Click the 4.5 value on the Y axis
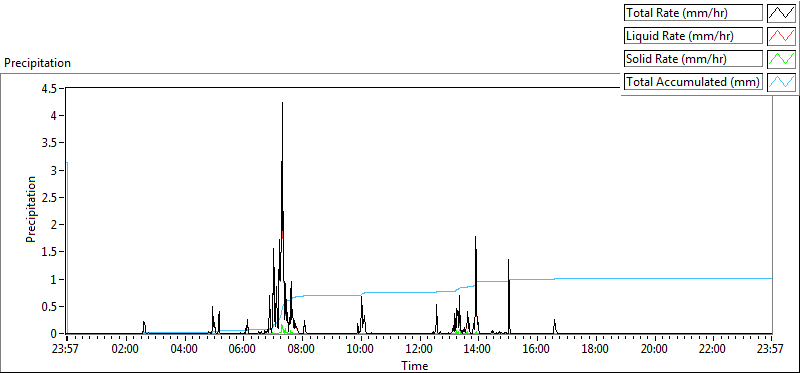Screen dimensions: 800x373 [x=52, y=88]
